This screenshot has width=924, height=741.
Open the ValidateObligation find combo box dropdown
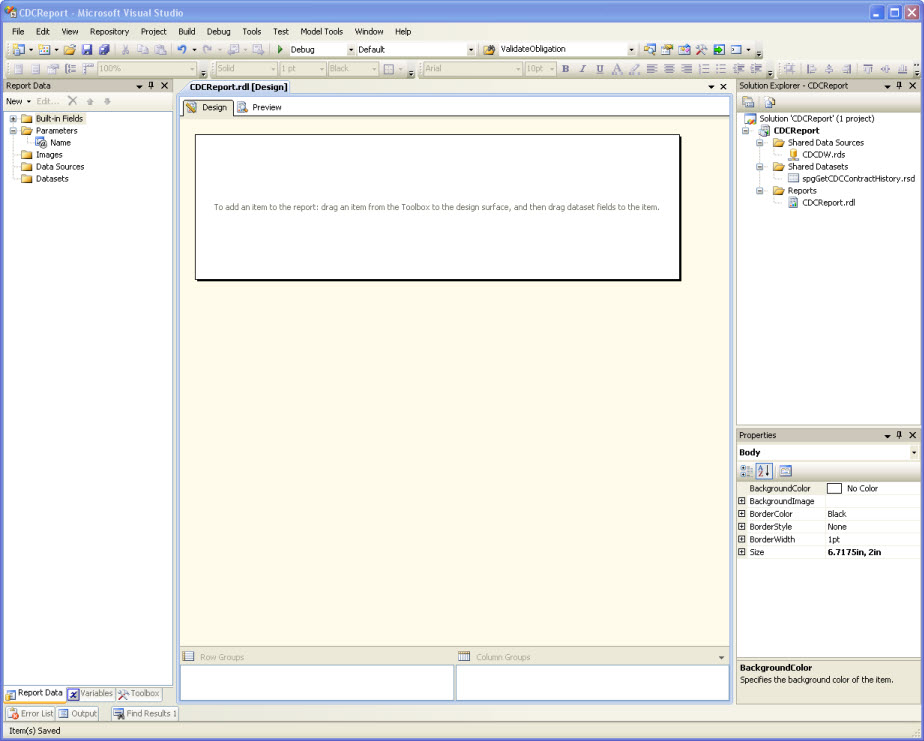point(631,50)
